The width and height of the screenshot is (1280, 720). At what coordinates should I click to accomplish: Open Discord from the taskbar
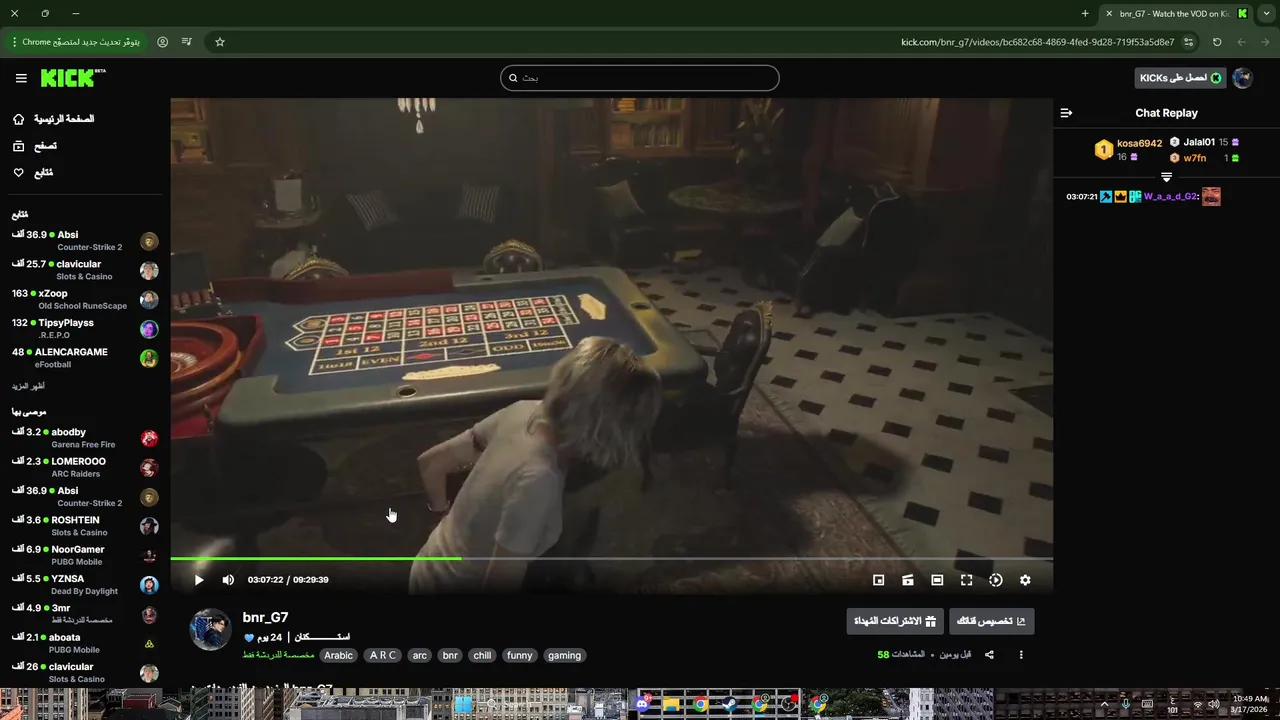click(642, 704)
